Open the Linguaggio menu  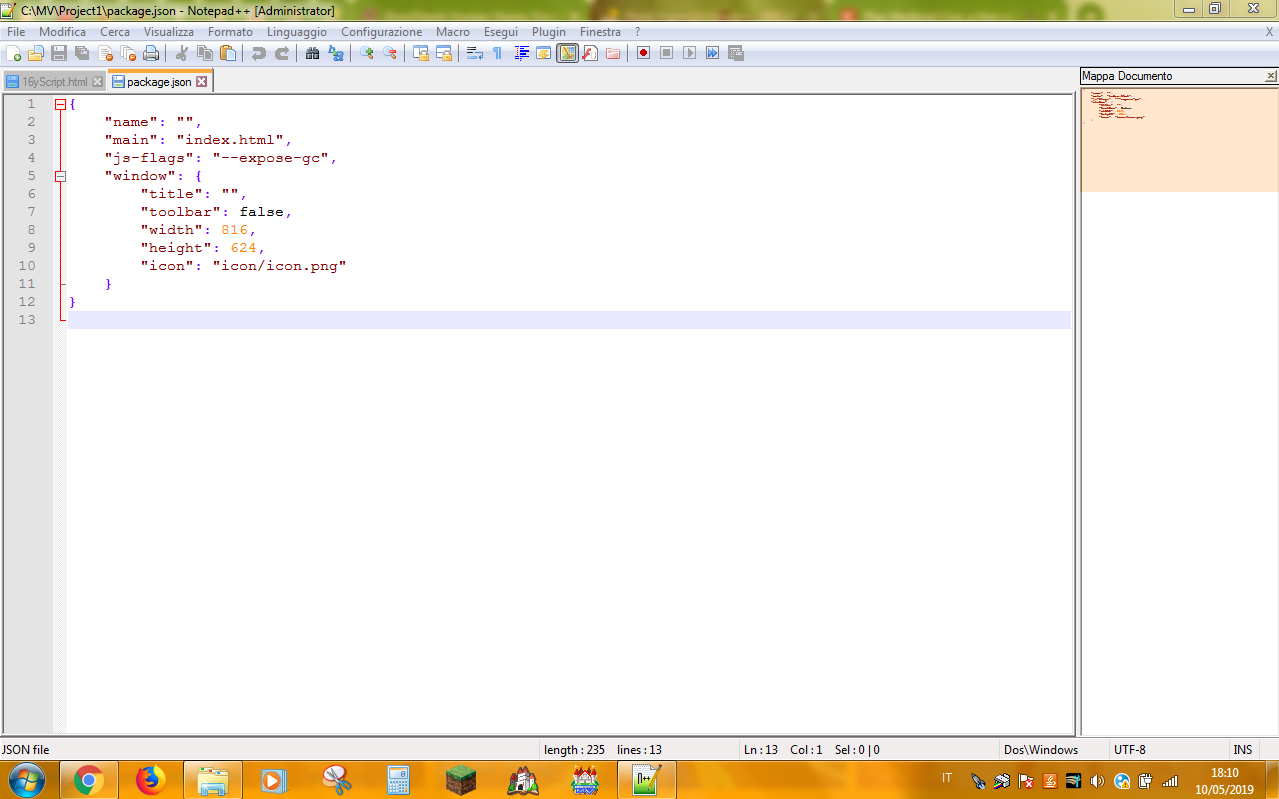297,32
